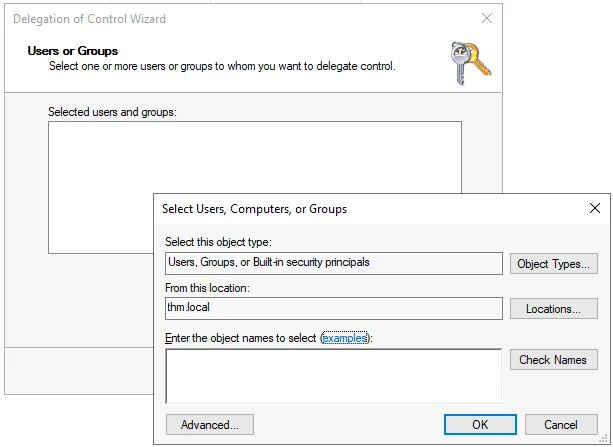This screenshot has height=447, width=613.
Task: Click the Check Names button
Action: [x=554, y=359]
